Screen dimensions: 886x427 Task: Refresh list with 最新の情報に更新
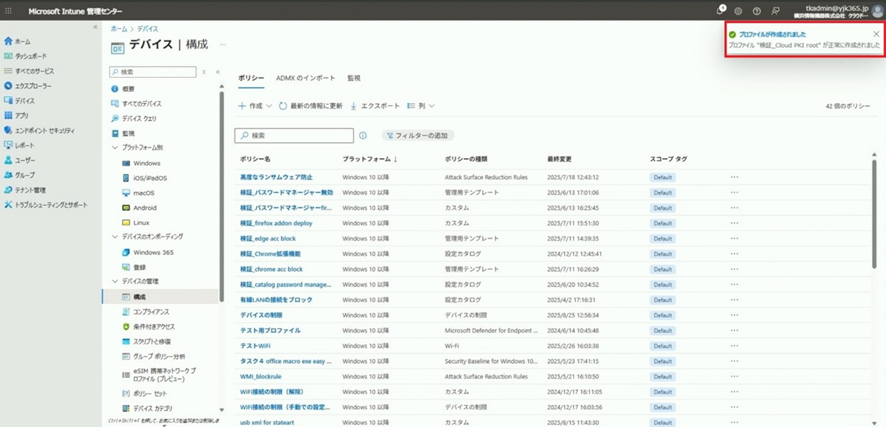[x=310, y=105]
